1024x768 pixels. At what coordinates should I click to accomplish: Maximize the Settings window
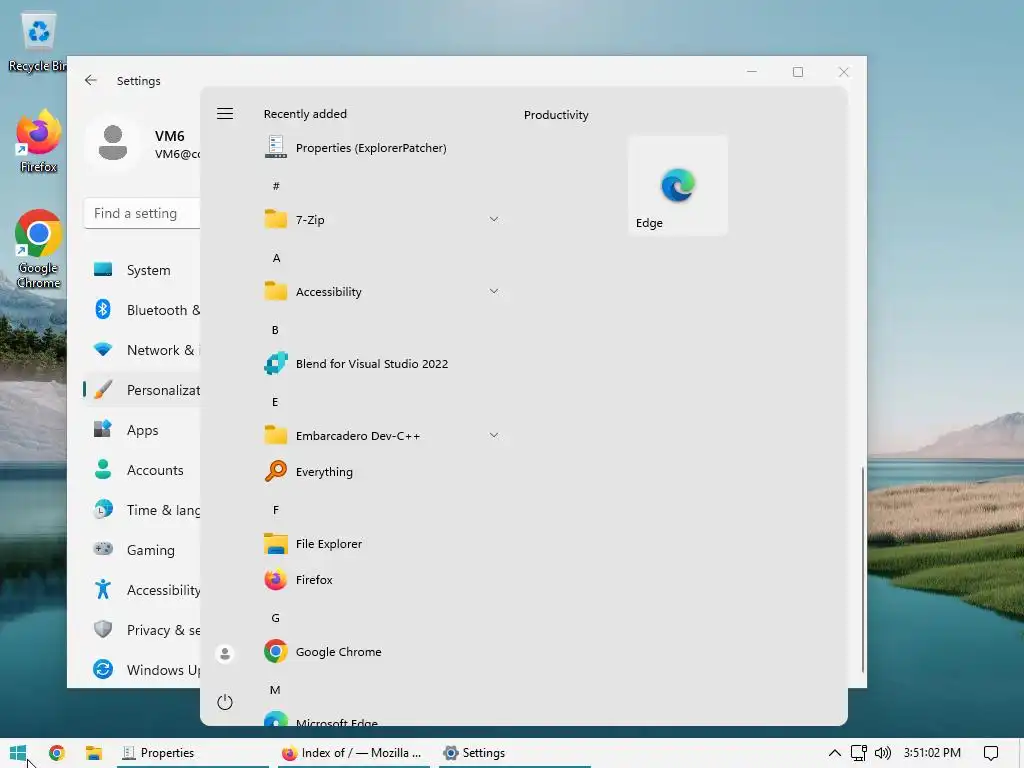click(x=797, y=72)
